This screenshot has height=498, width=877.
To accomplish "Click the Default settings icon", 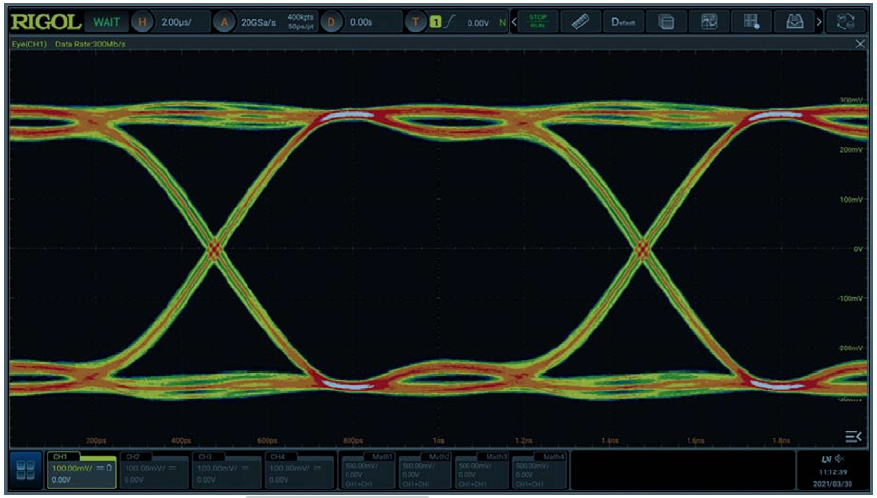I will coord(623,21).
